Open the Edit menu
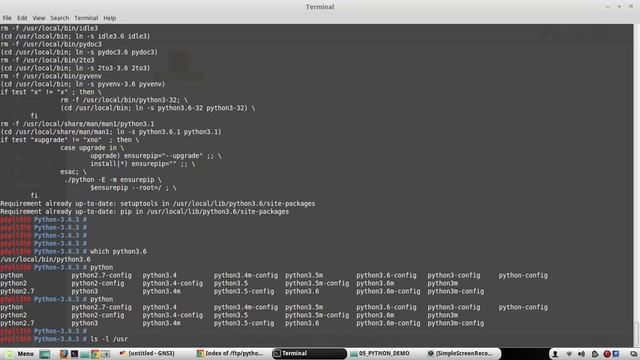 click(x=22, y=18)
